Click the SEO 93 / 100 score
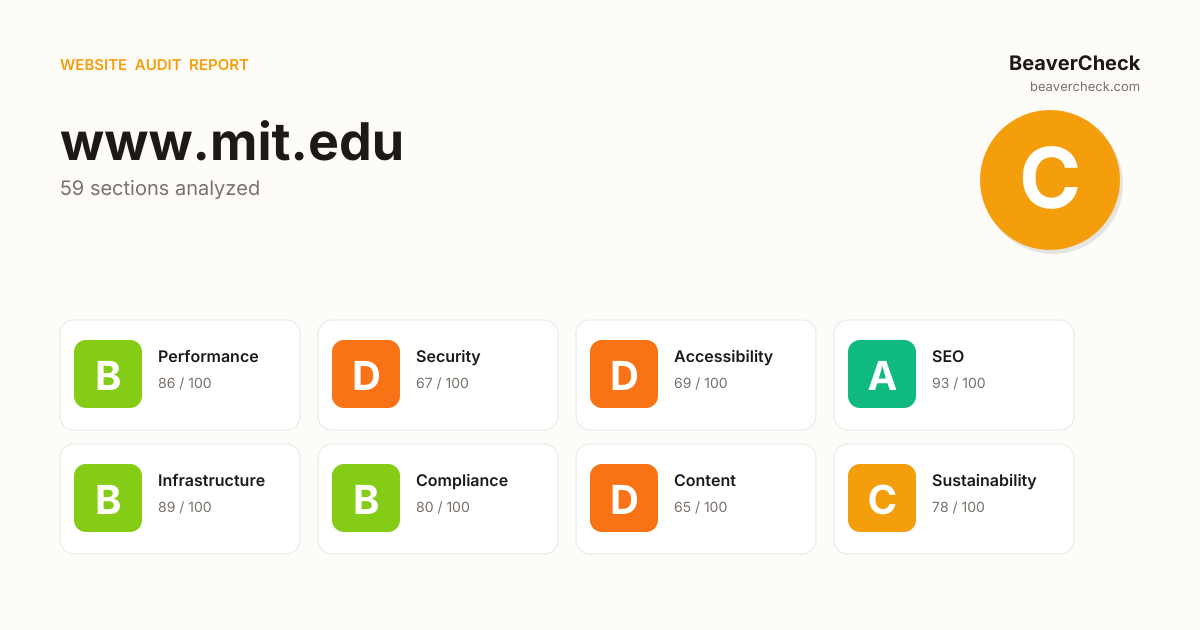 tap(959, 383)
